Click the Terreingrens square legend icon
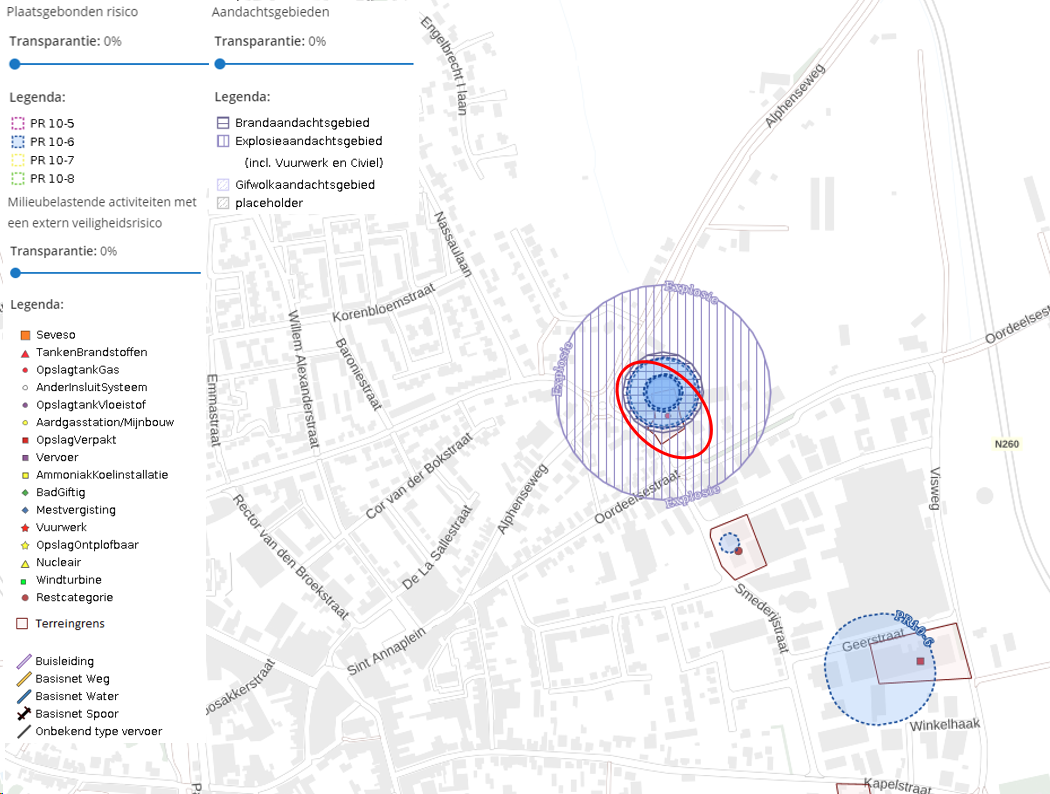The image size is (1050, 794). point(22,623)
